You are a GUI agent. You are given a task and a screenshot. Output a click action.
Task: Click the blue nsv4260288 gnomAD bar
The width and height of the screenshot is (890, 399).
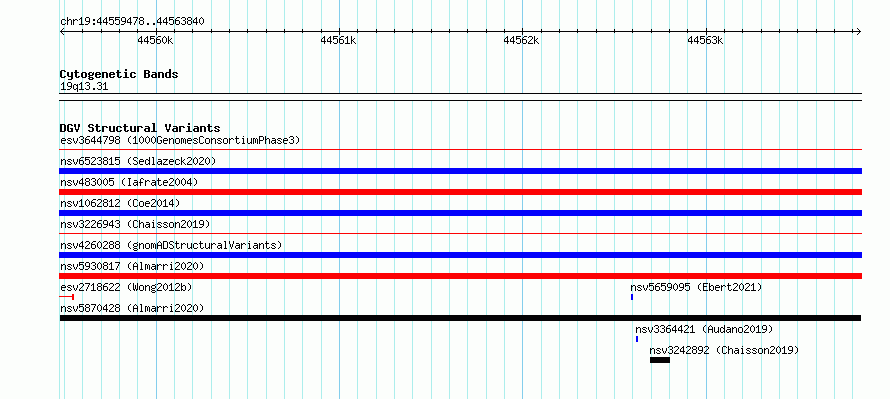[x=461, y=255]
